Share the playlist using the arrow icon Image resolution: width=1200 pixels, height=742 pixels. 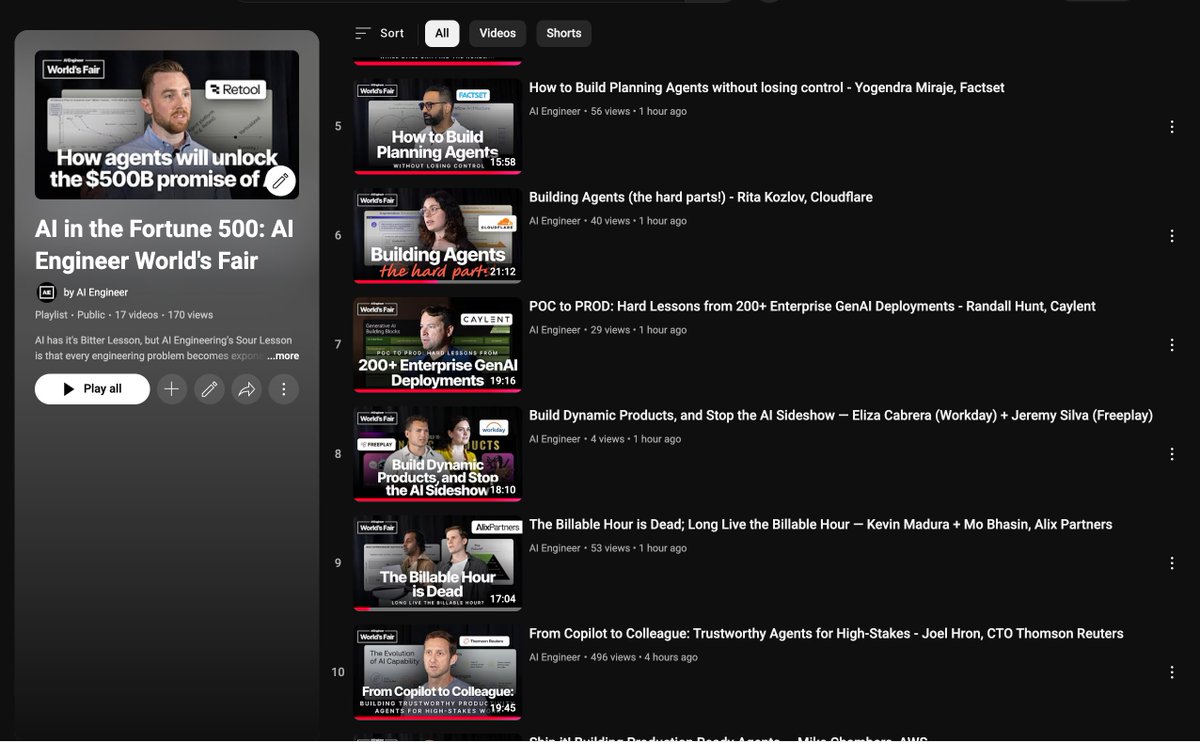click(246, 389)
